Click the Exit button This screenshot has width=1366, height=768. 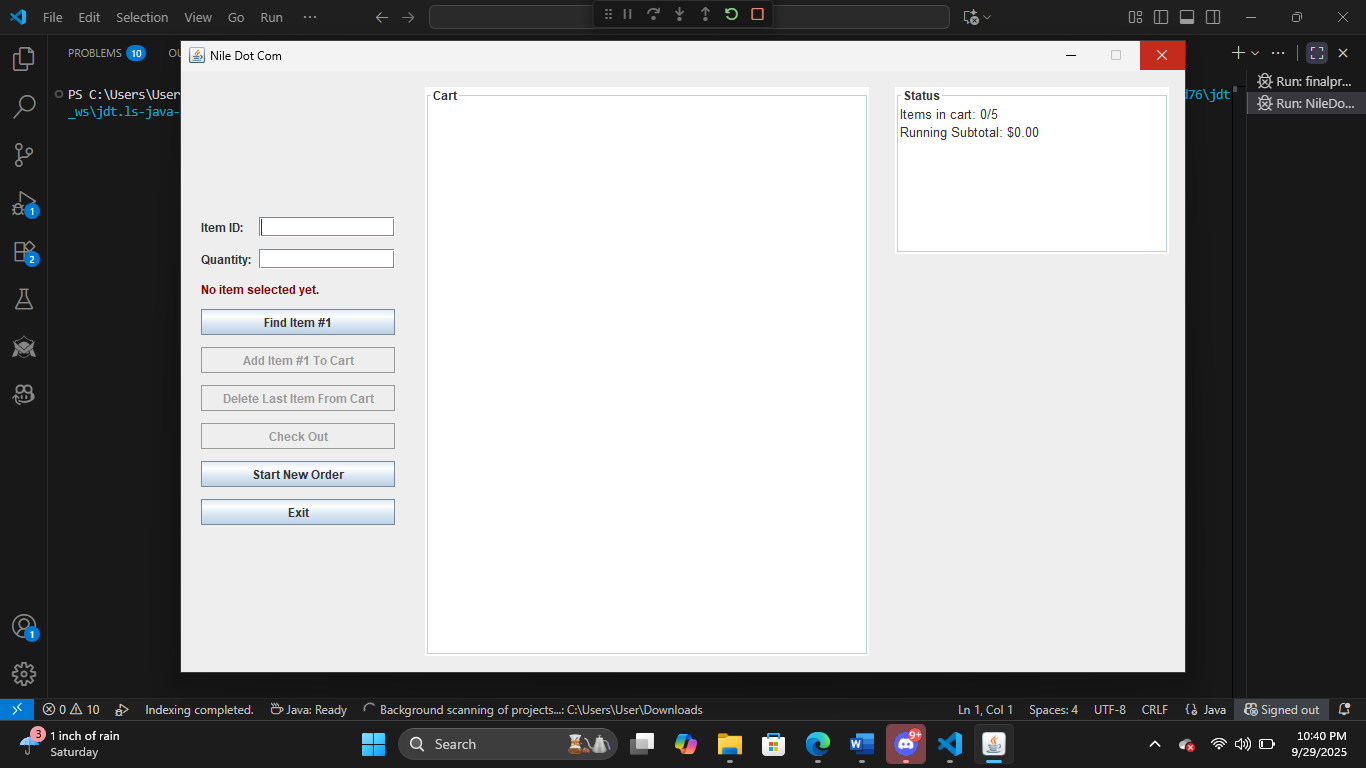click(x=298, y=512)
